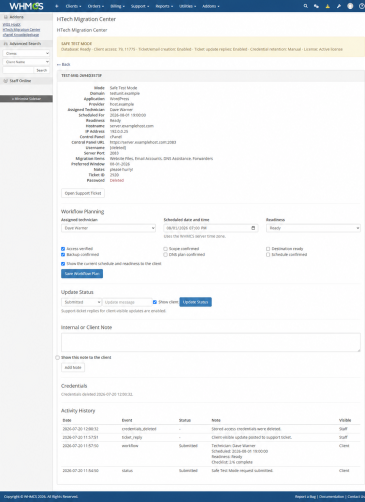Click Add Note button
This screenshot has height=502, width=365.
coord(73,367)
